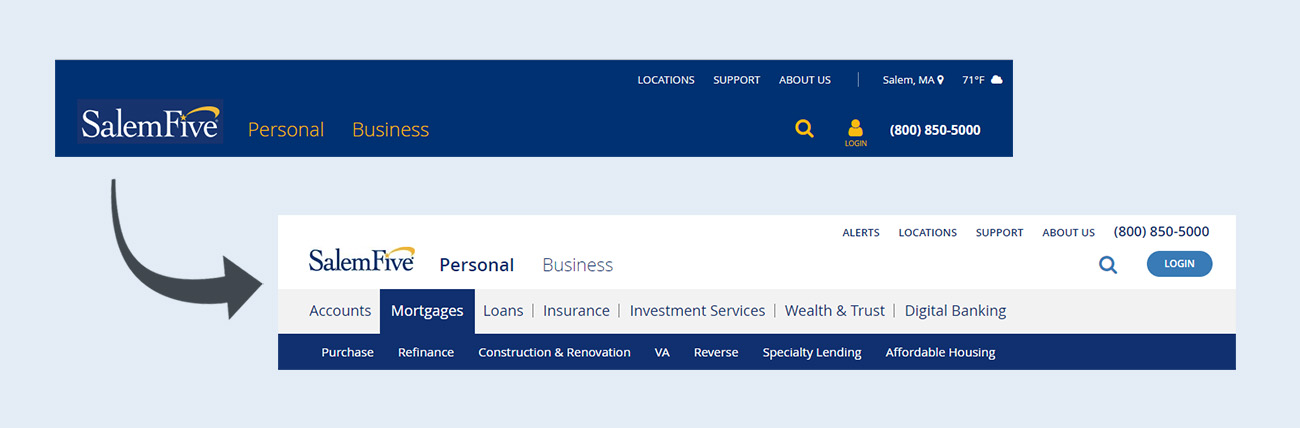Click the blue search magnifier icon

(1108, 265)
